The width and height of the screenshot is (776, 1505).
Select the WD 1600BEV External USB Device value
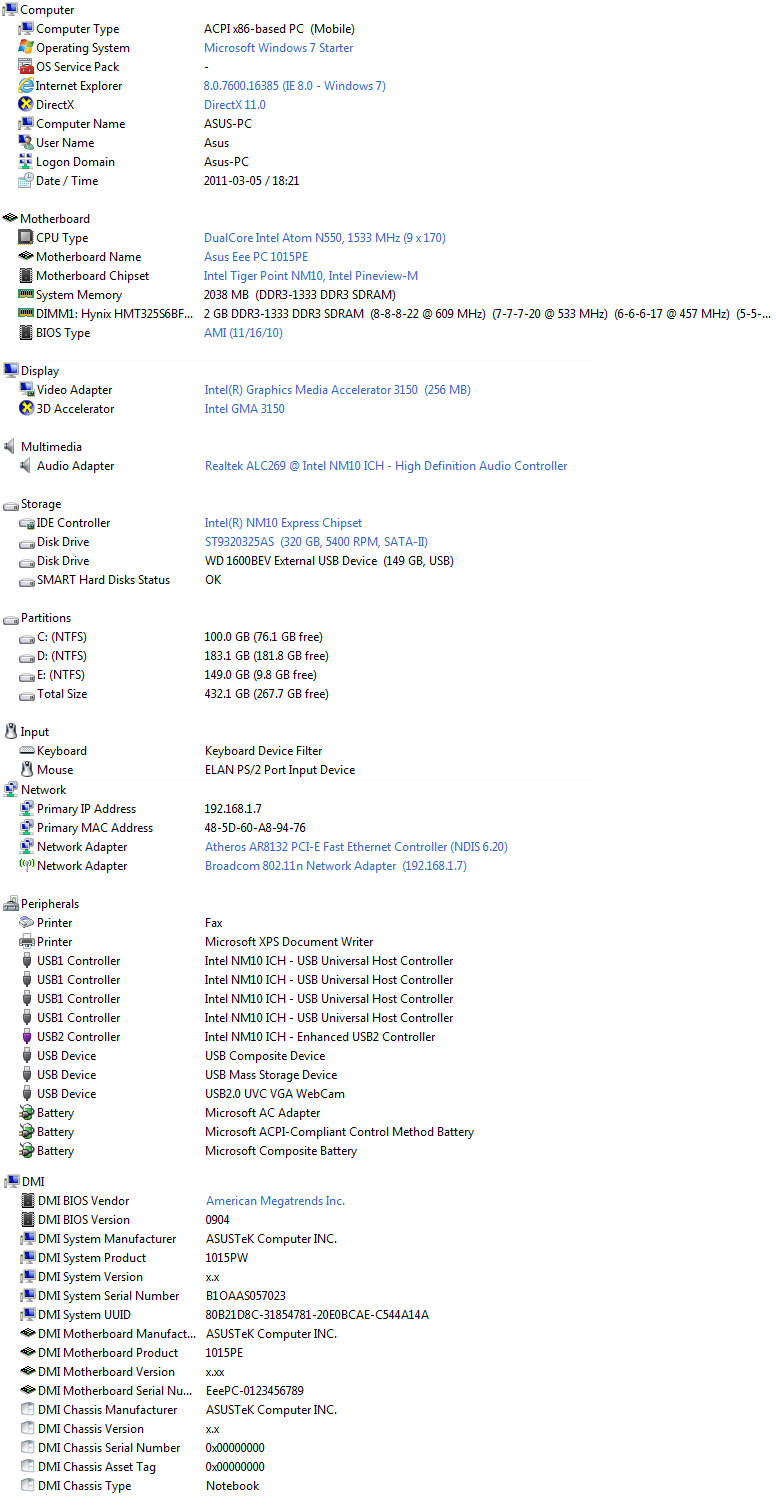tap(329, 560)
